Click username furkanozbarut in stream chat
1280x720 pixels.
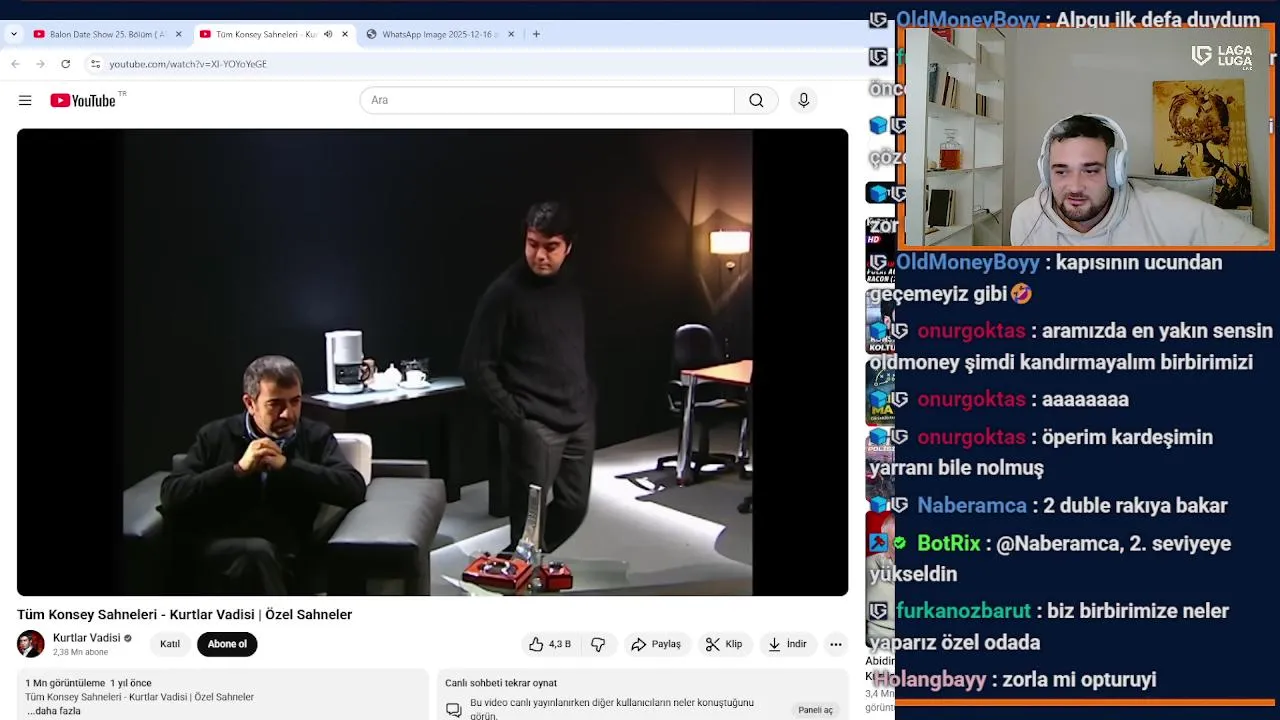pyautogui.click(x=963, y=611)
